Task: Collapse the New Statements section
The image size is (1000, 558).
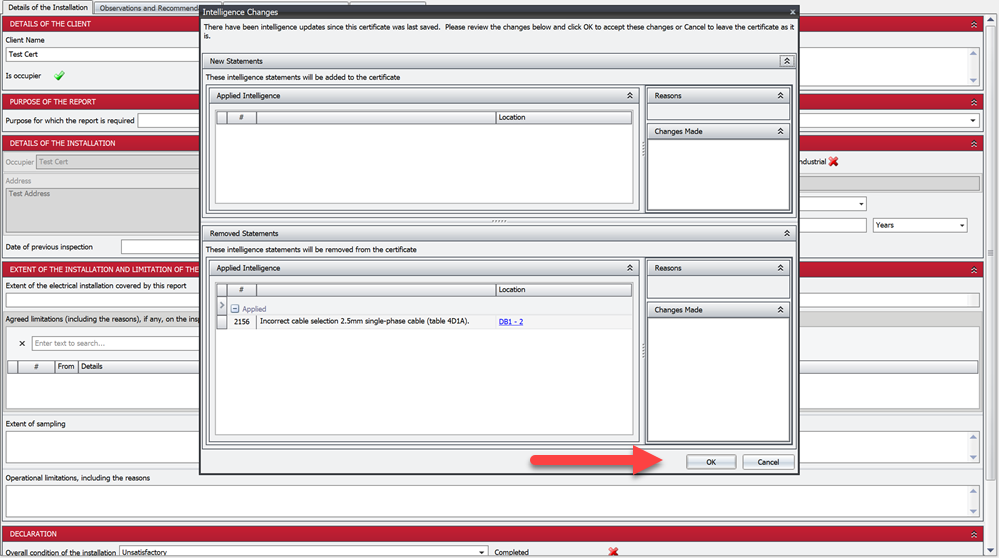Action: coord(786,61)
